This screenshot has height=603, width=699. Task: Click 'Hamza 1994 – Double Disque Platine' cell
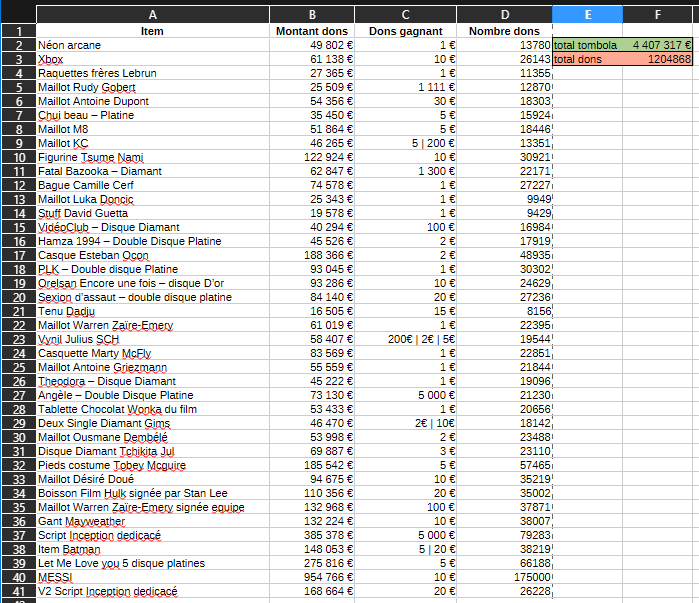pos(152,241)
